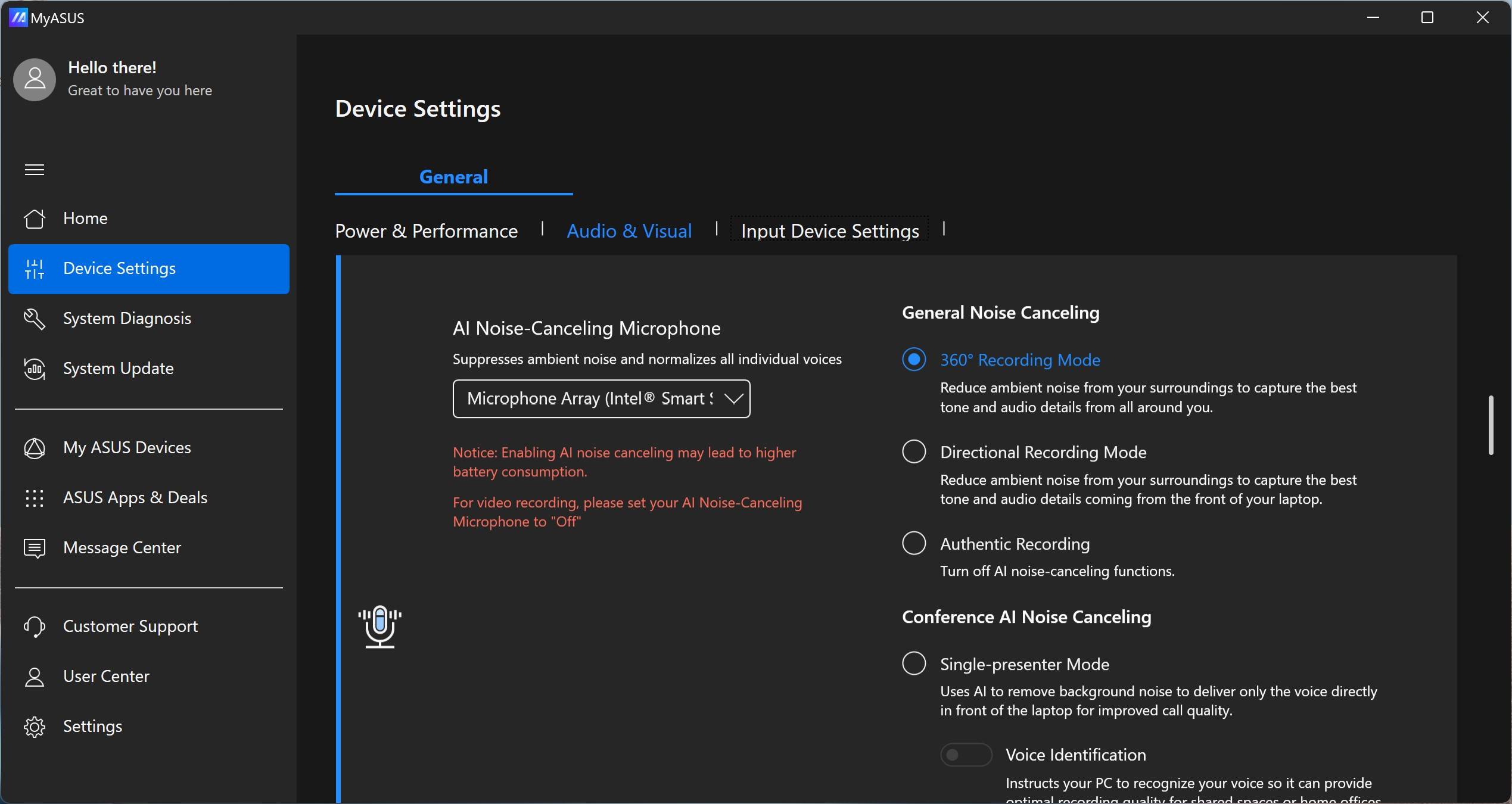Select Directional Recording Mode radio button

913,452
